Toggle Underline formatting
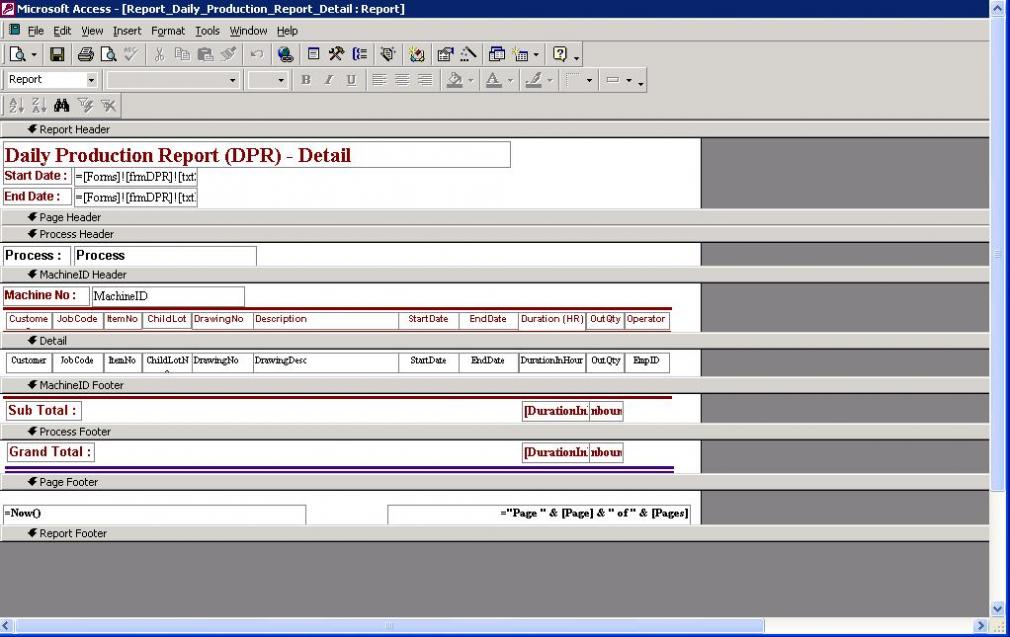 point(351,80)
